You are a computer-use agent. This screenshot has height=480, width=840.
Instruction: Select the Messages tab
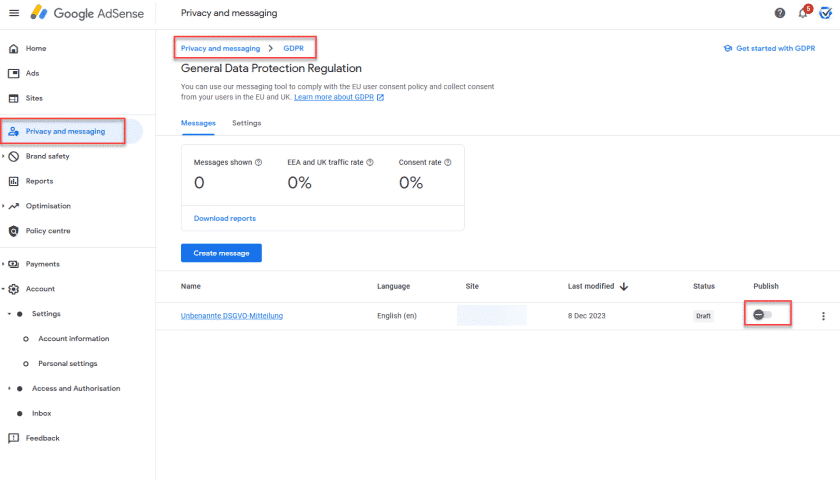pos(198,123)
